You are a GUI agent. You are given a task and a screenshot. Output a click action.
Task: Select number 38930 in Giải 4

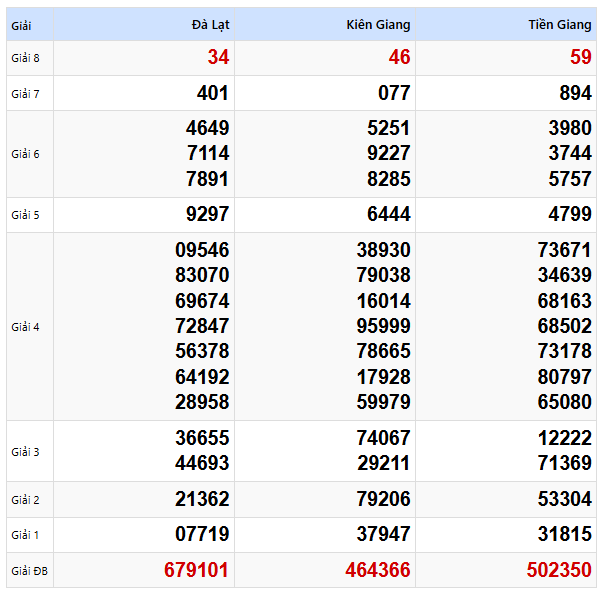[383, 250]
